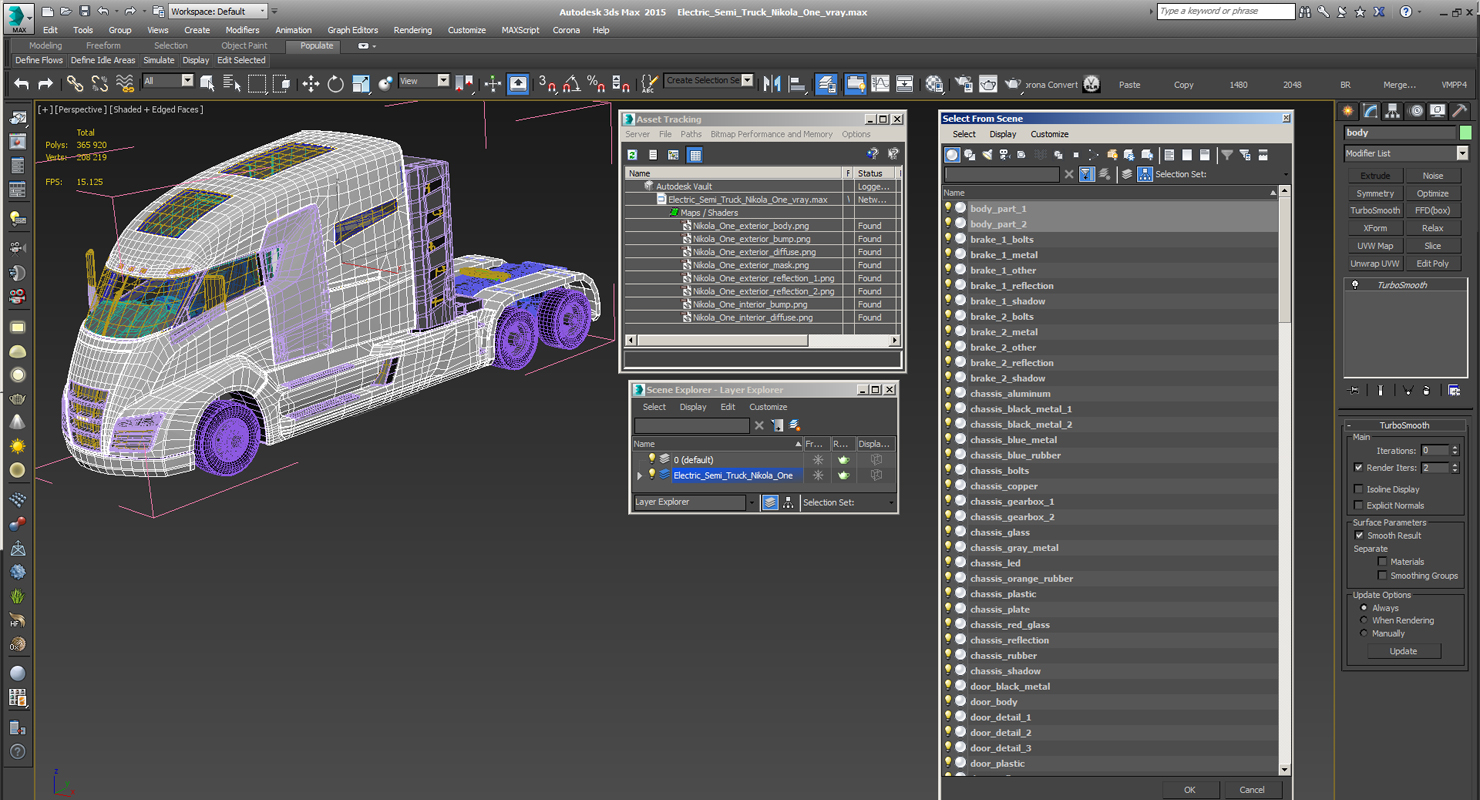Activate the Unlink Selection tool
This screenshot has height=800, width=1480.
[x=100, y=84]
